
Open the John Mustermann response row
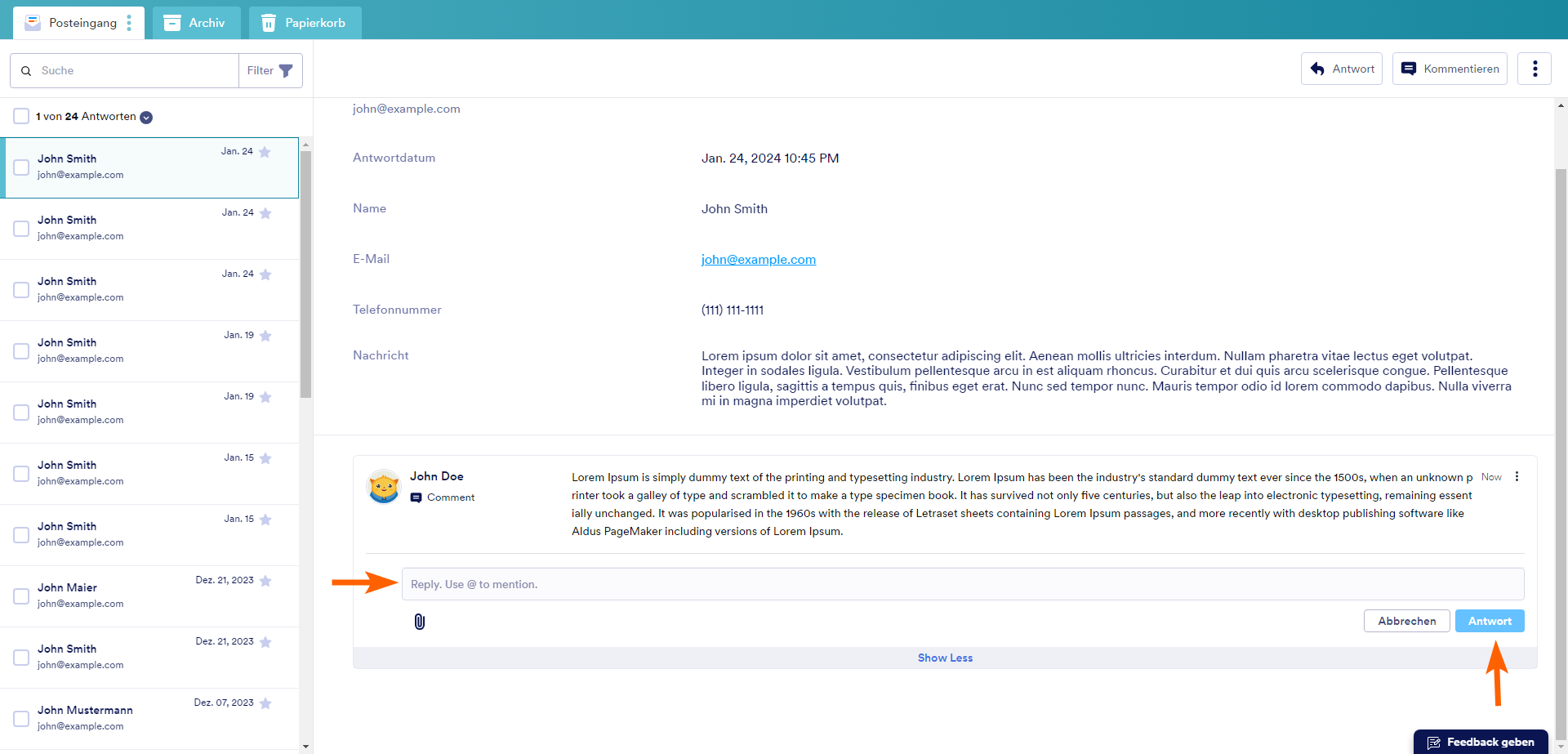(x=149, y=719)
